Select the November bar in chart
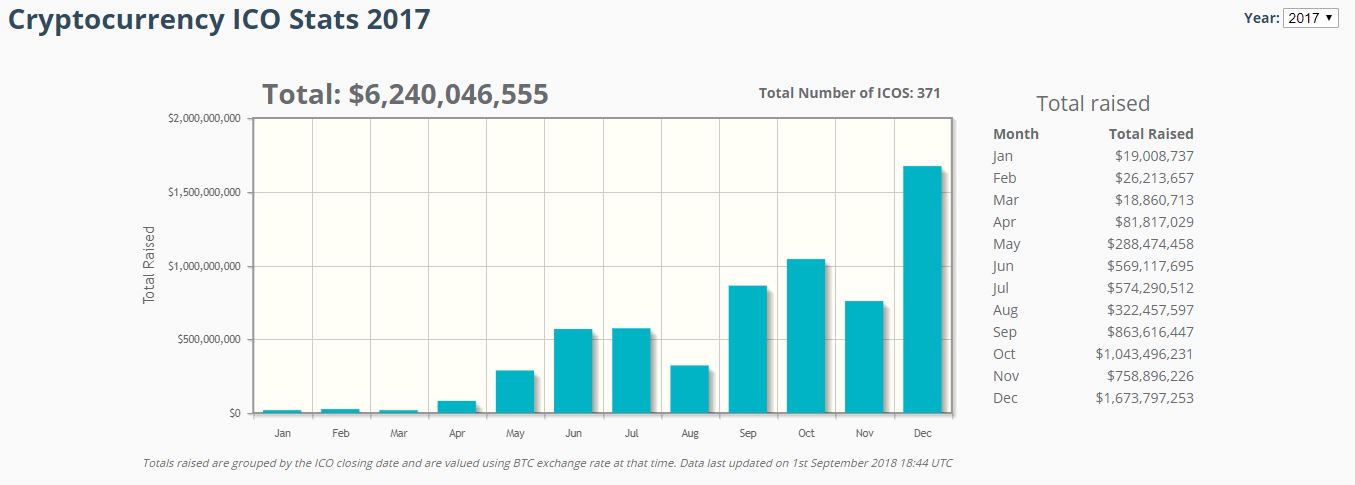The height and width of the screenshot is (485, 1355). click(x=864, y=357)
